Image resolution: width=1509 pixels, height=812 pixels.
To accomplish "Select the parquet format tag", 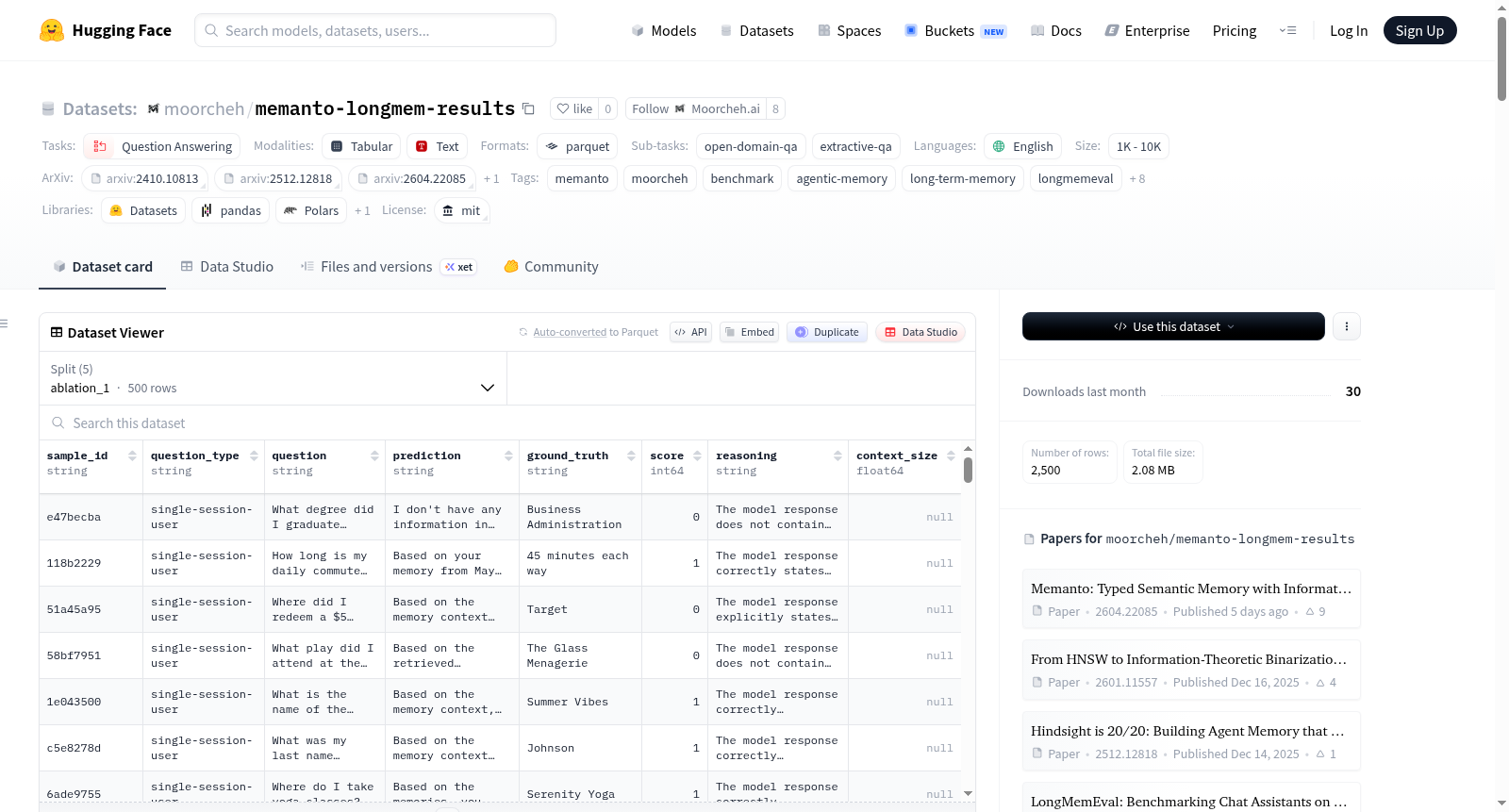I will coord(577,146).
